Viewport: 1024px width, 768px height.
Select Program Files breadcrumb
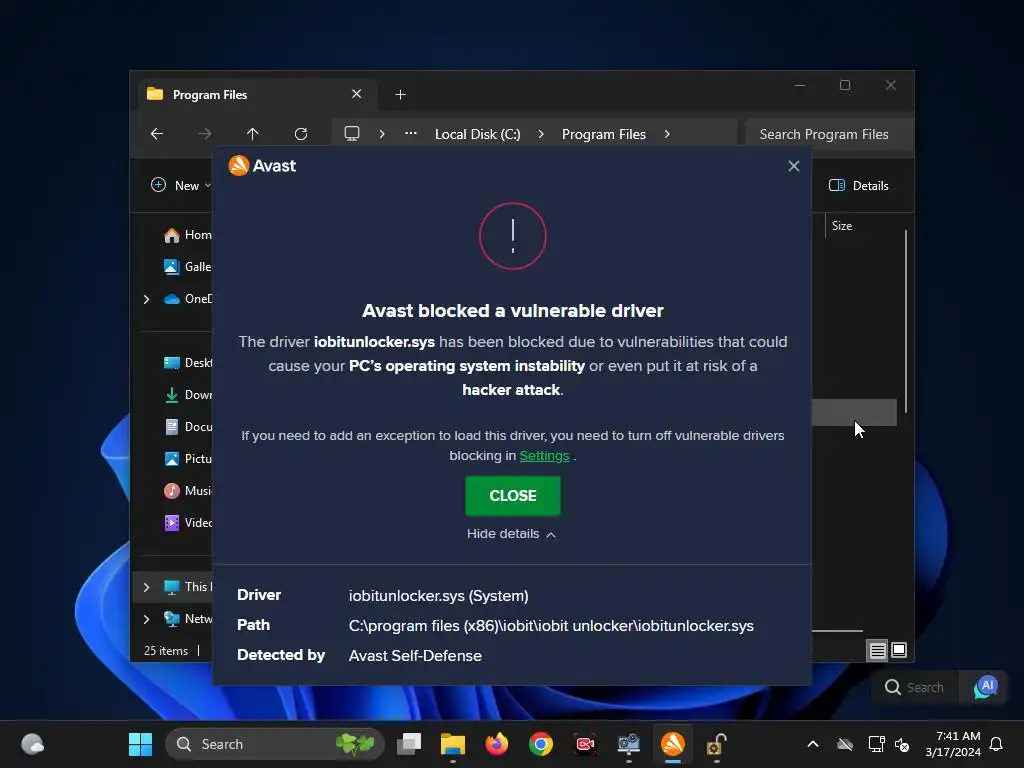click(x=603, y=134)
